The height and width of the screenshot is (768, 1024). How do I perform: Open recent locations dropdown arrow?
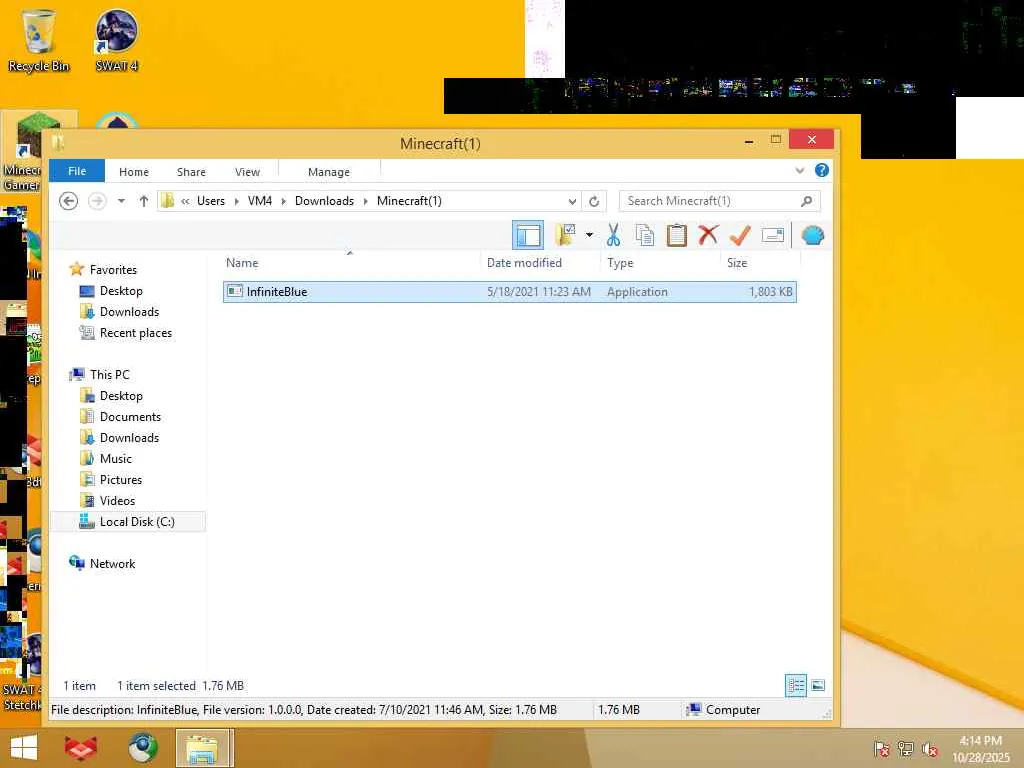tap(121, 201)
